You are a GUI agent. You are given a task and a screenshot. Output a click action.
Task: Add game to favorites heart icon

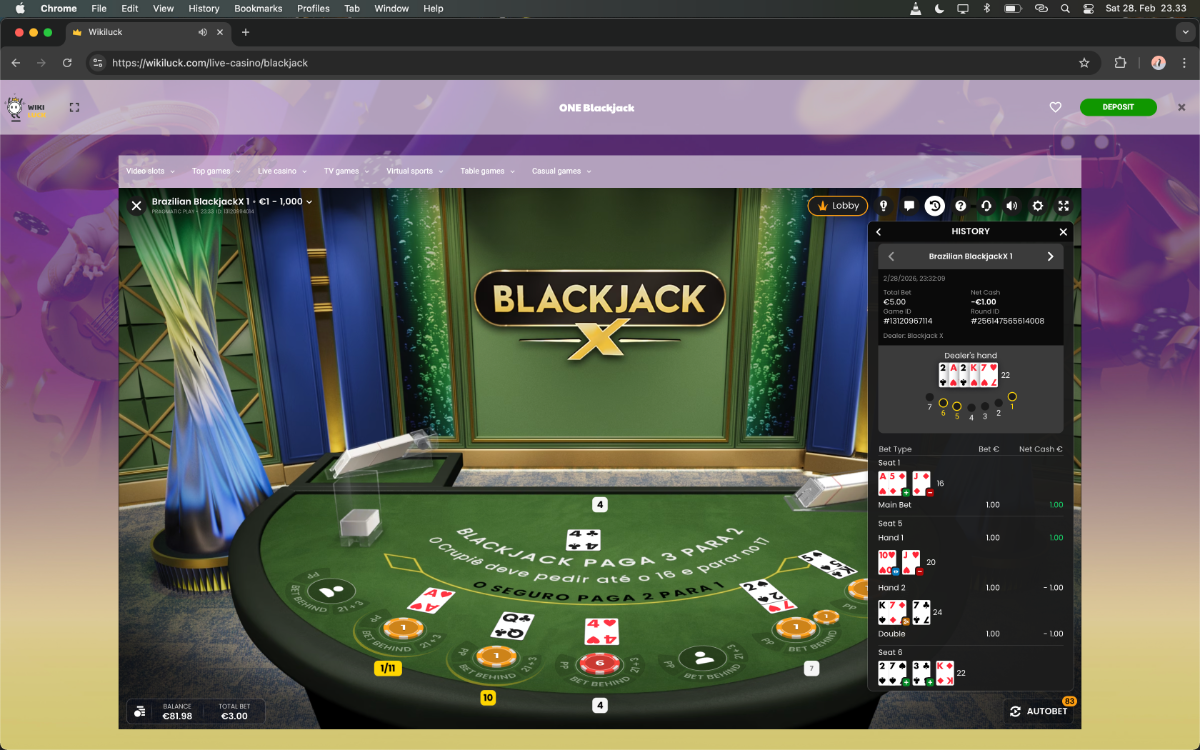[1055, 107]
